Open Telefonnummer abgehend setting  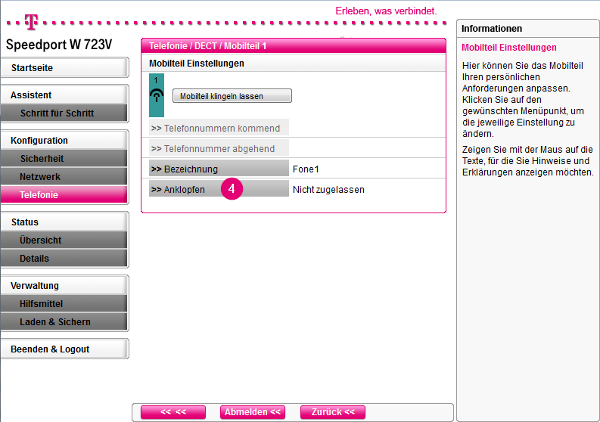coord(219,148)
